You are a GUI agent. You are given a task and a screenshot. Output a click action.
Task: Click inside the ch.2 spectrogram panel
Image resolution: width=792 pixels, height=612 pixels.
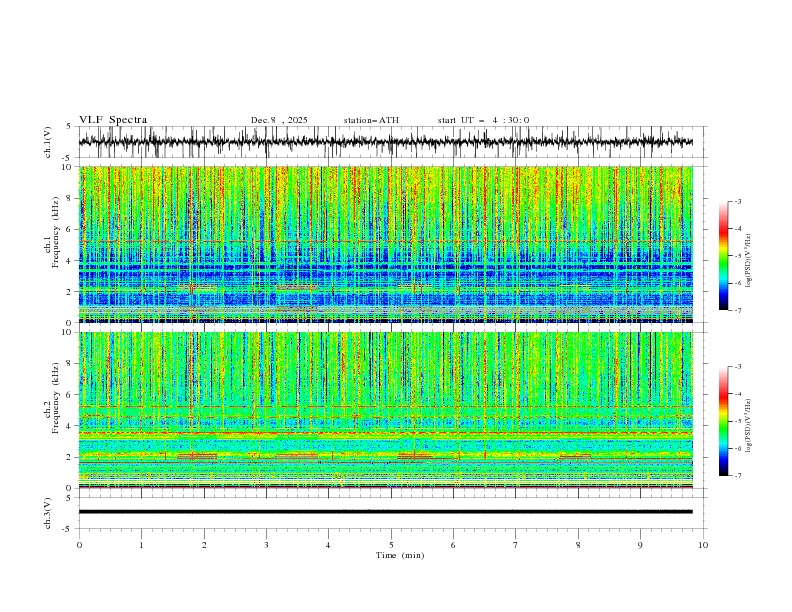click(385, 410)
